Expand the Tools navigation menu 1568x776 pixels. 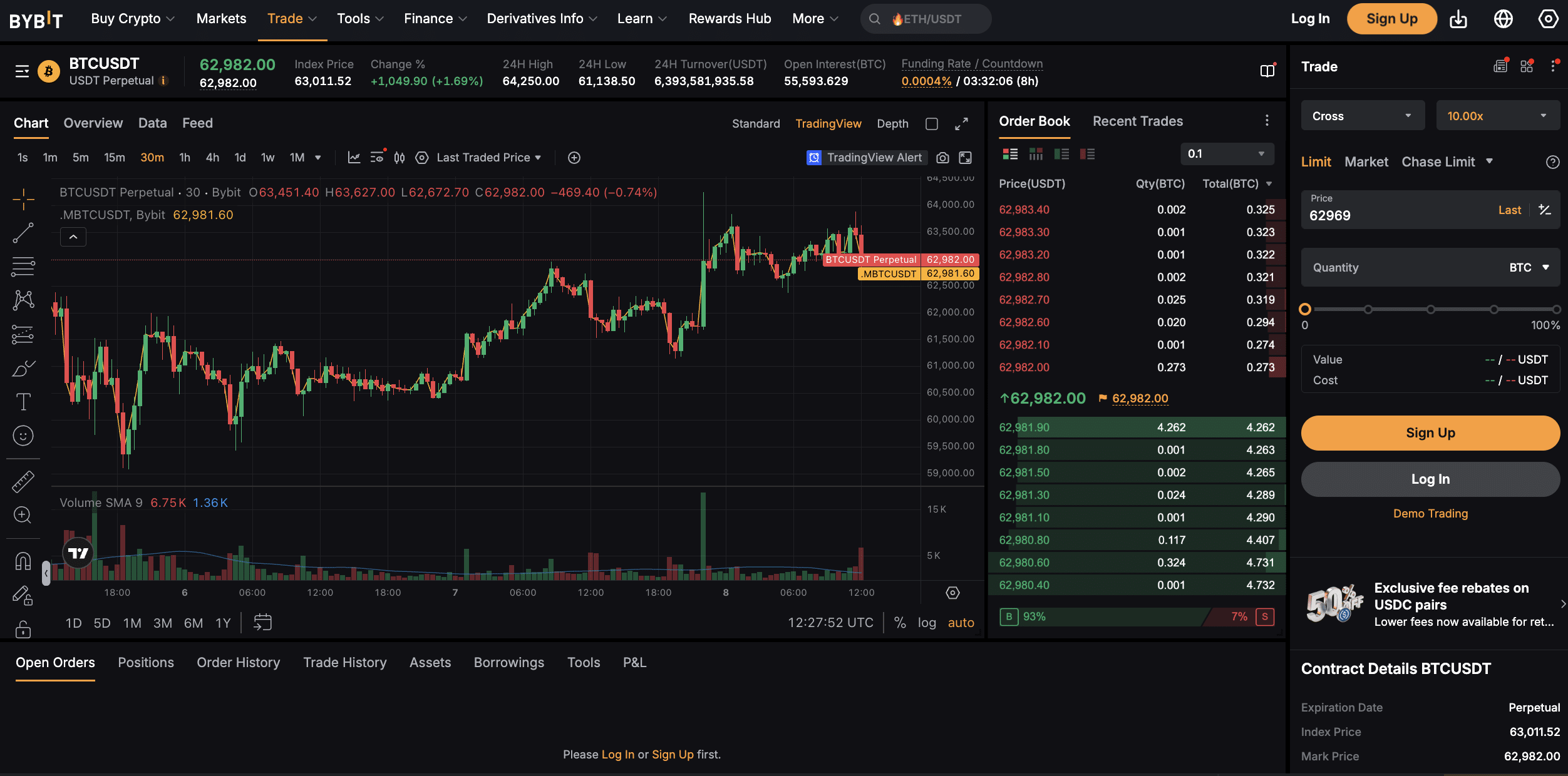point(360,19)
